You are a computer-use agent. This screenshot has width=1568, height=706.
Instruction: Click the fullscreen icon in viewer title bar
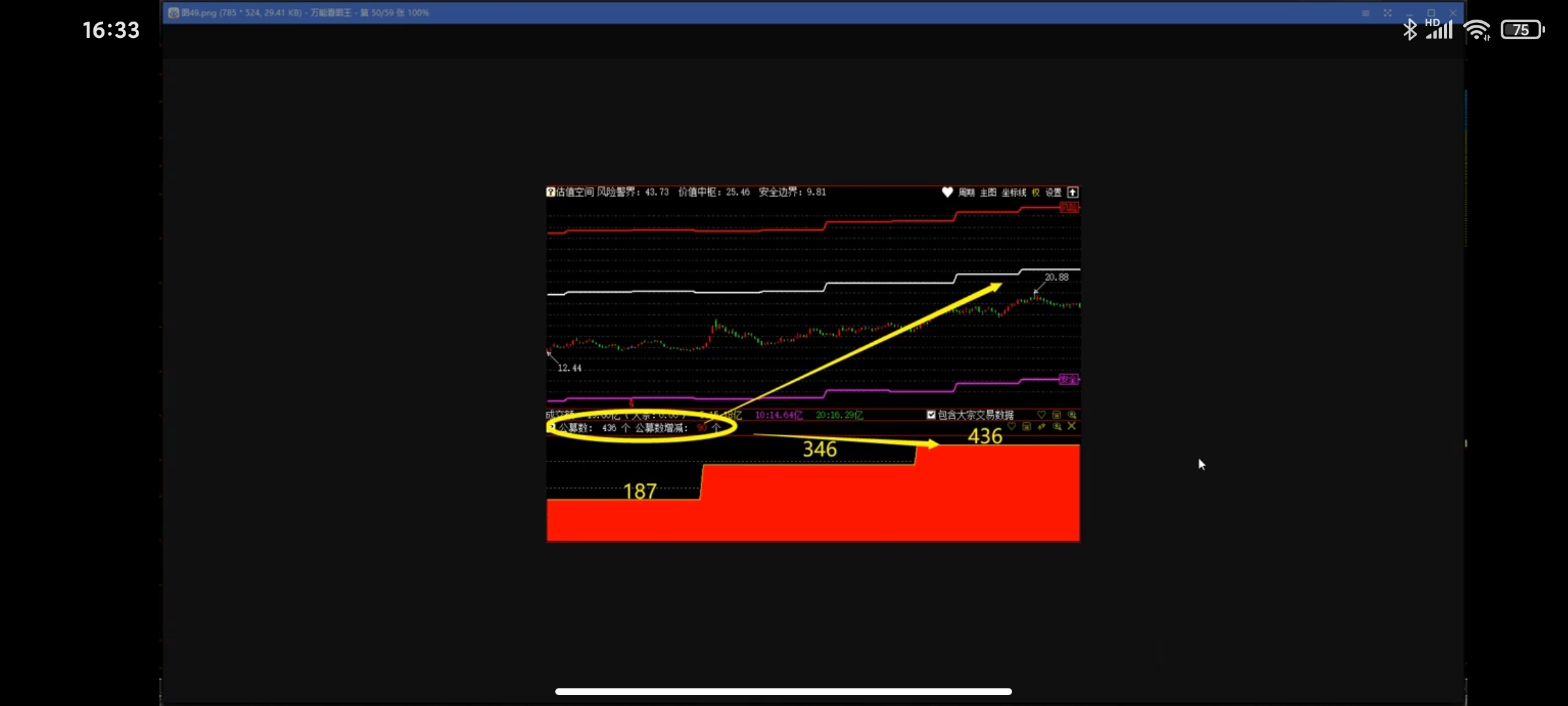pyautogui.click(x=1387, y=13)
